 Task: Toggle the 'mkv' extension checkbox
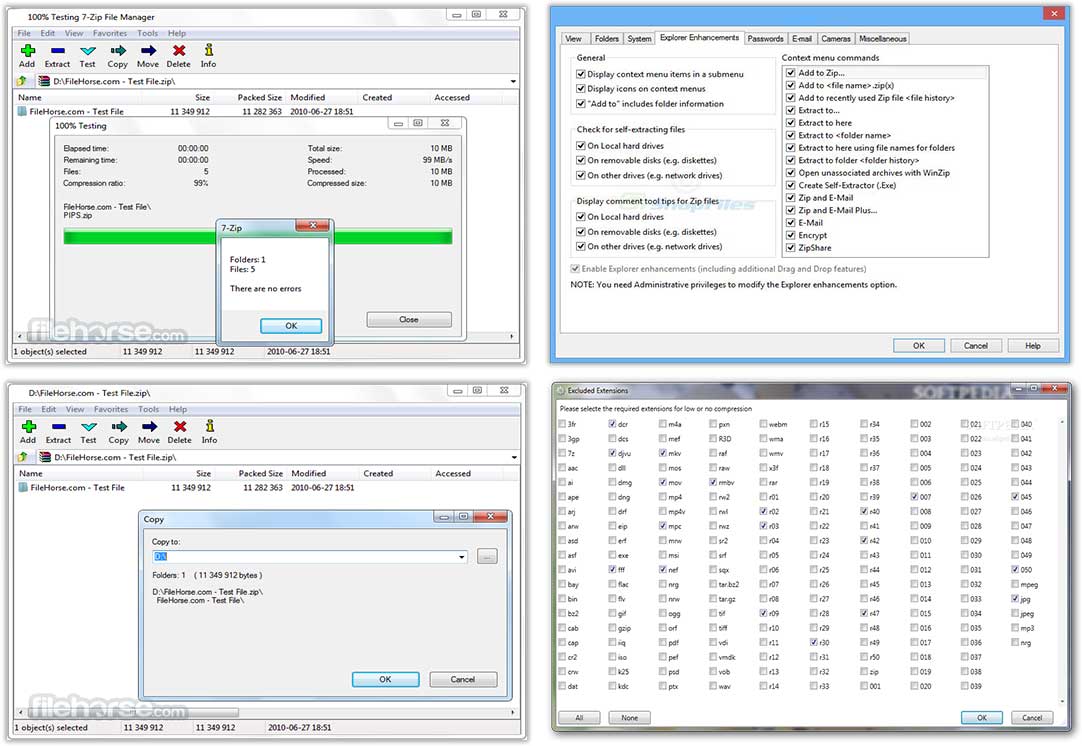(662, 453)
